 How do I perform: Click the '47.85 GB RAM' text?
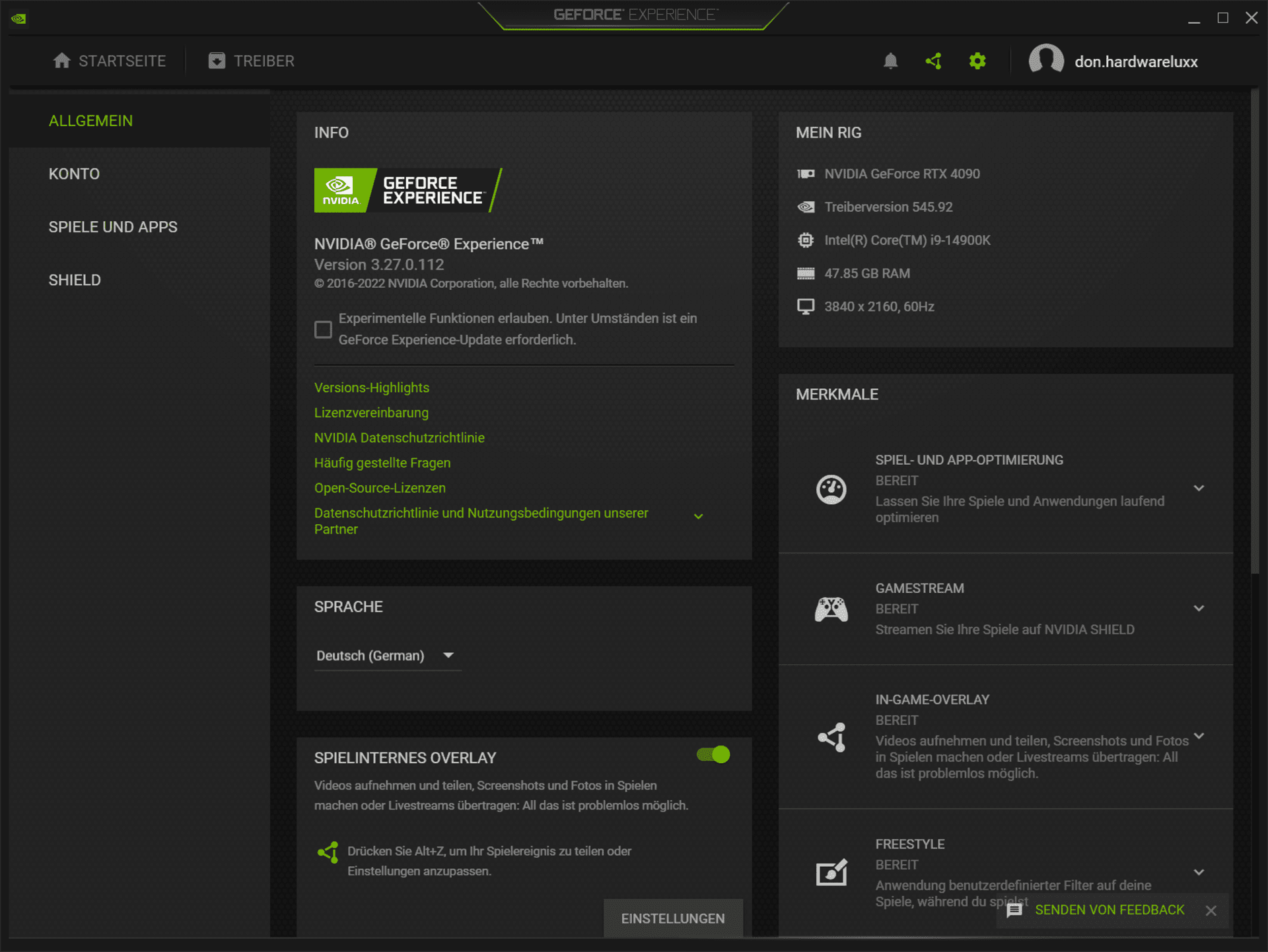(867, 273)
